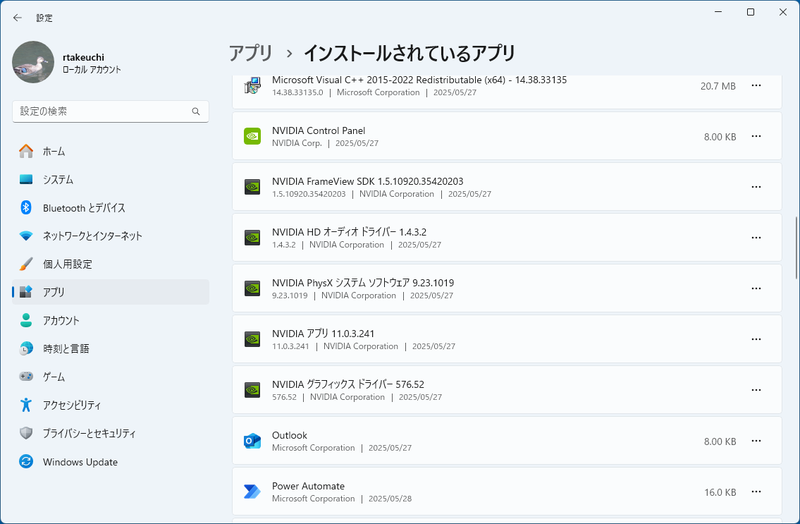The height and width of the screenshot is (524, 800).
Task: Open Windows Update page
Action: tap(110, 462)
